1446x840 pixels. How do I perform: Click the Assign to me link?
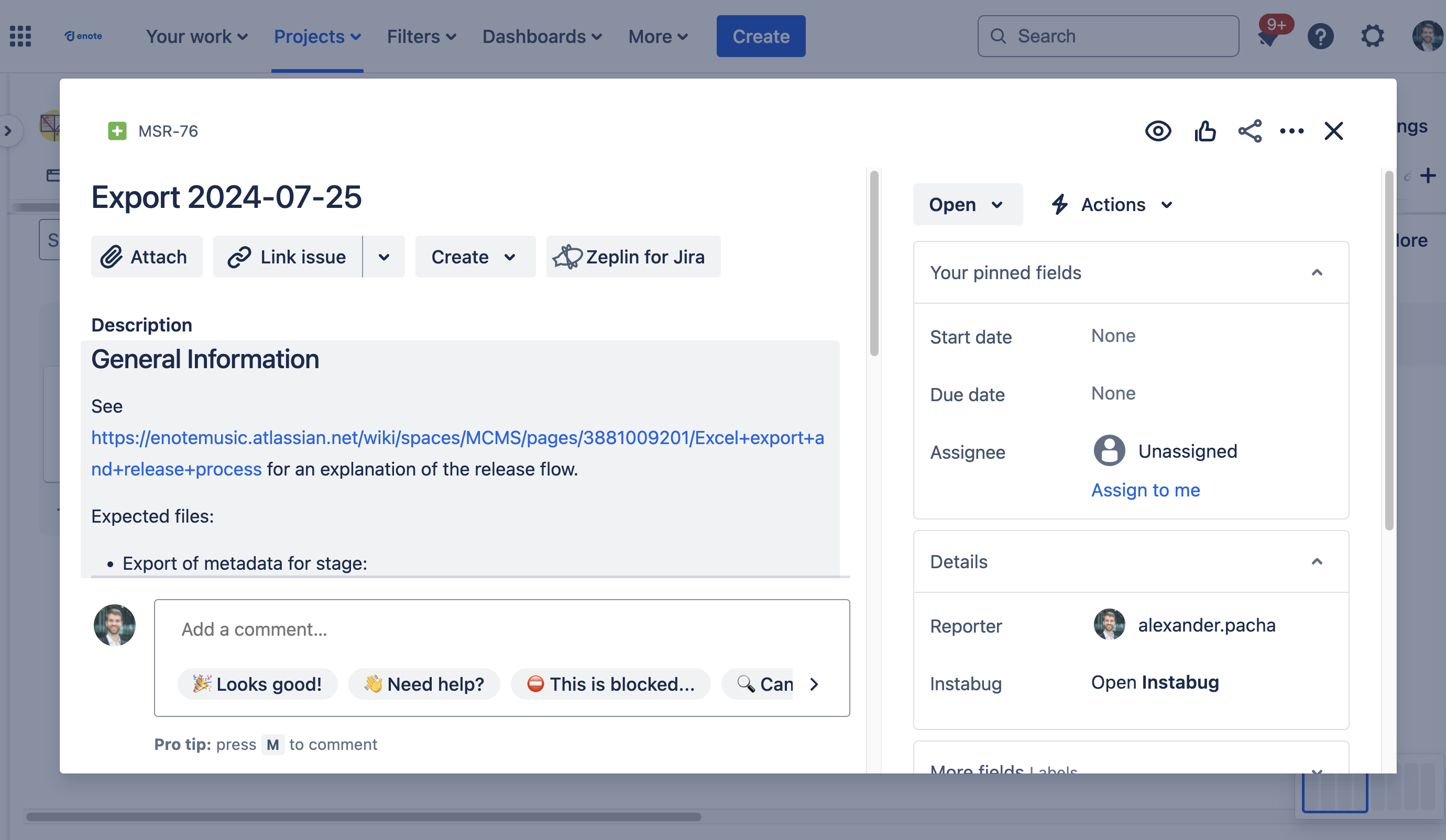click(1145, 490)
